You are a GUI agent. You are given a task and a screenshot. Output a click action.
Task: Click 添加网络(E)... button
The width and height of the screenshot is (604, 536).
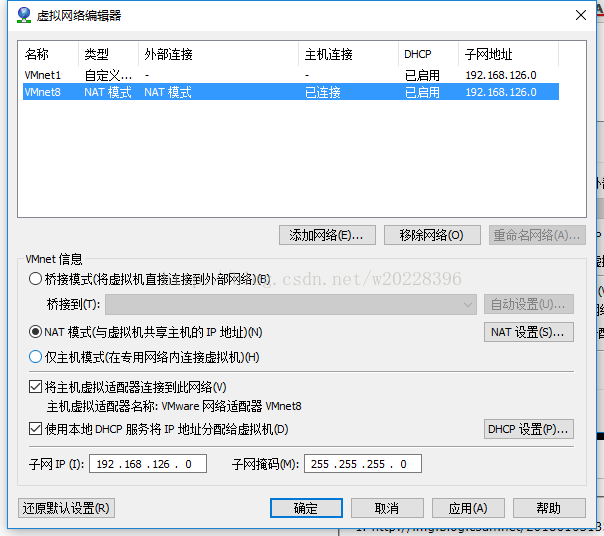coord(327,235)
